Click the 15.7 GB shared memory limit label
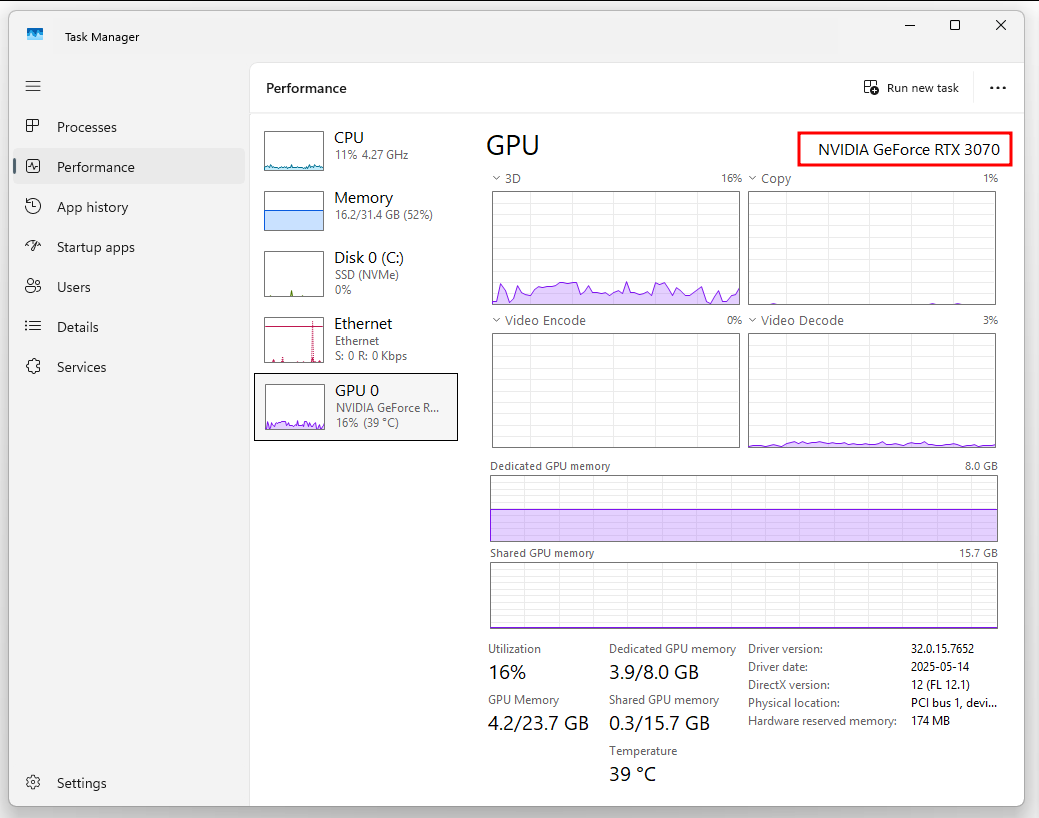The height and width of the screenshot is (818, 1039). (x=978, y=553)
